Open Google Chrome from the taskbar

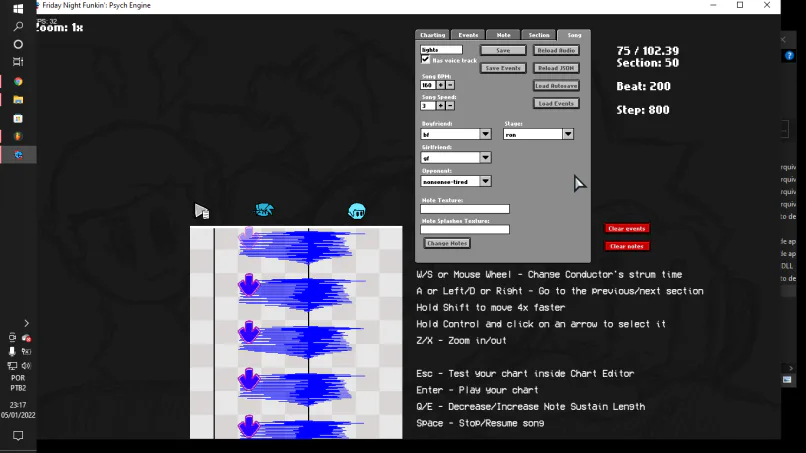18,81
